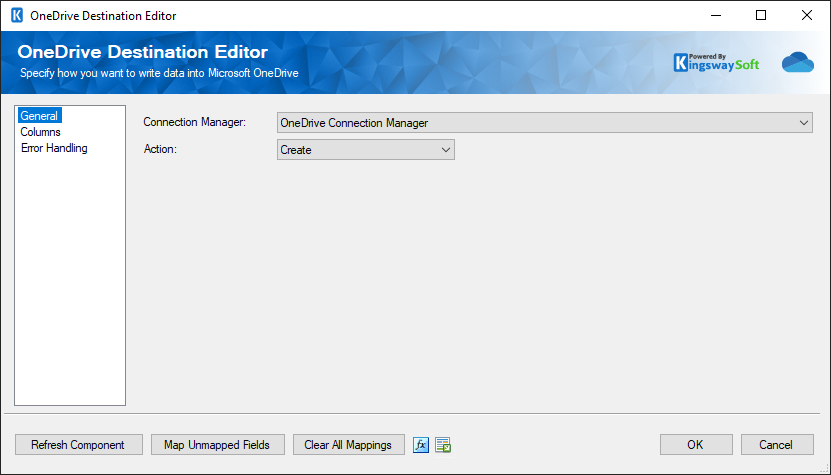Click the Cancel button

[x=776, y=445]
